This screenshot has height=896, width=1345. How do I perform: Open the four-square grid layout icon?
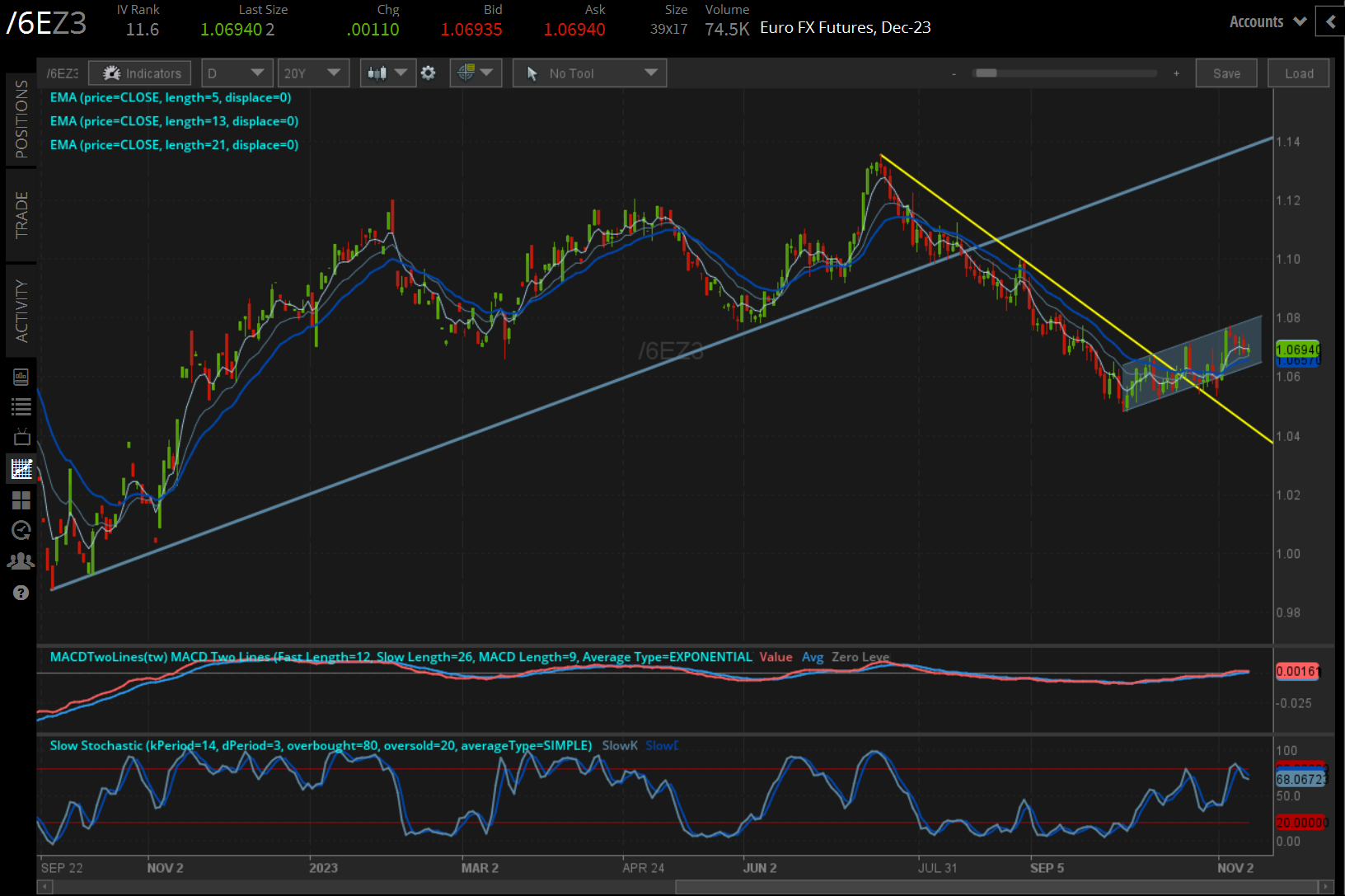point(21,500)
